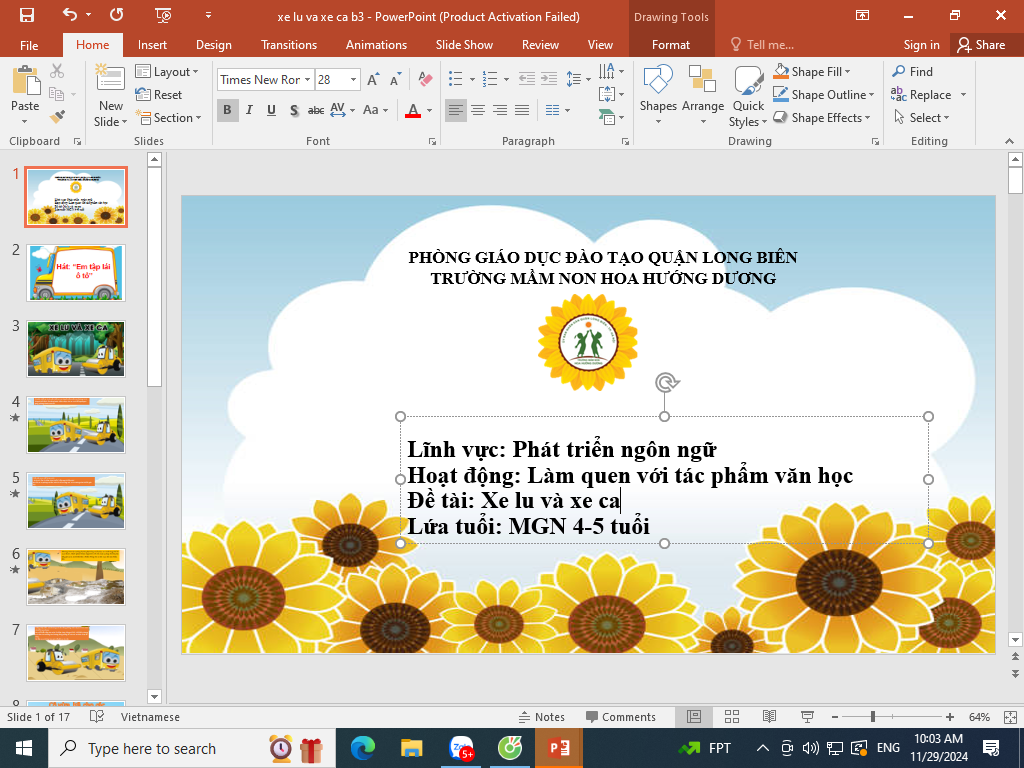Toggle Bold formatting
This screenshot has height=768, width=1024.
(x=227, y=110)
